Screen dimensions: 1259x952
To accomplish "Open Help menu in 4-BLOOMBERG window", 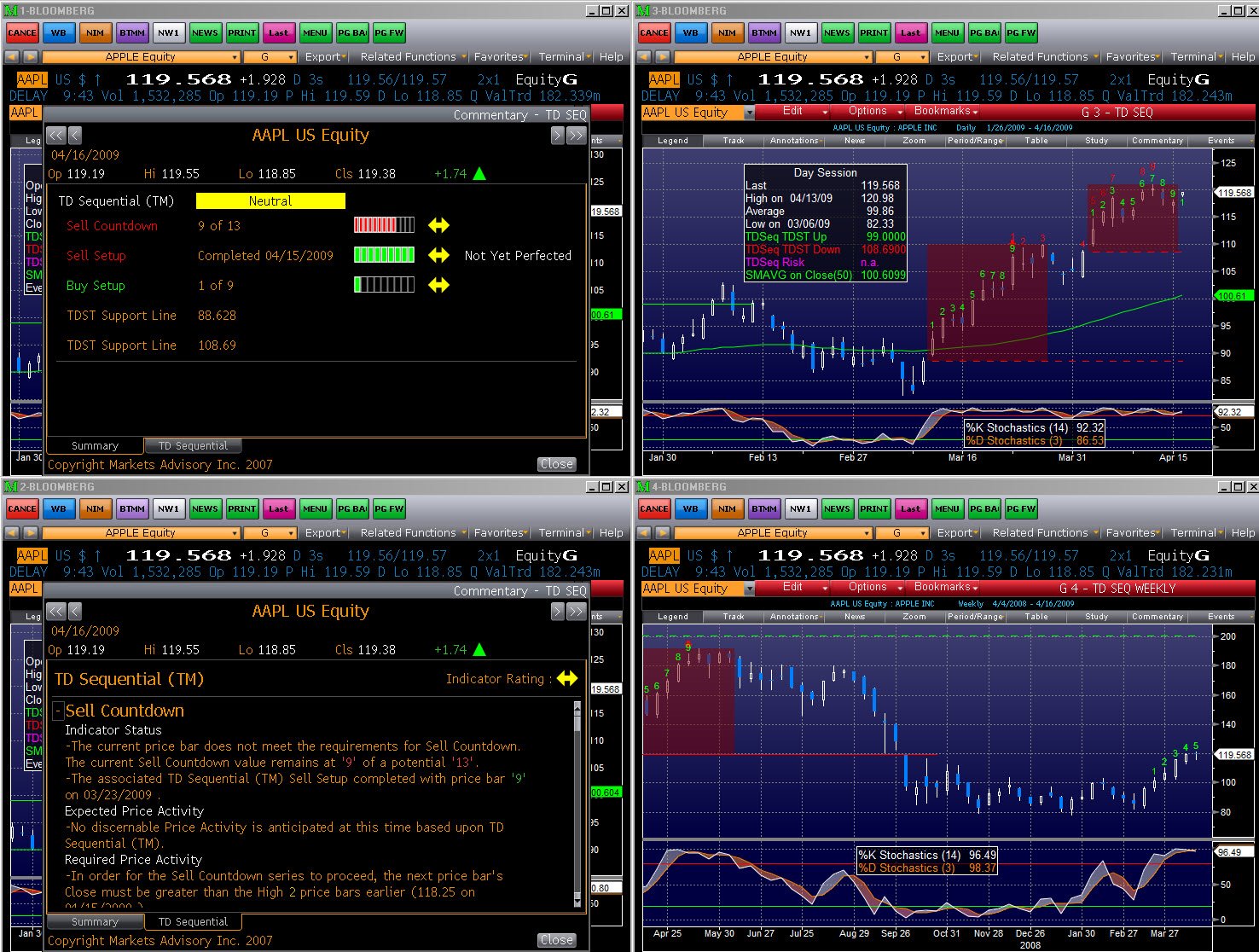I will (x=1243, y=532).
